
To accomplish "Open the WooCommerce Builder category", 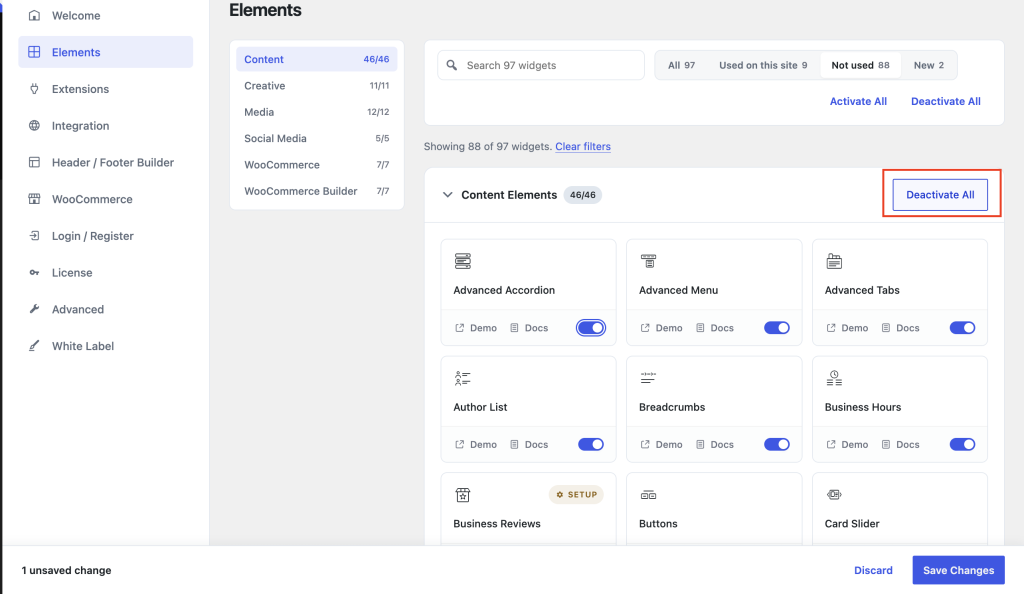I will pyautogui.click(x=317, y=191).
